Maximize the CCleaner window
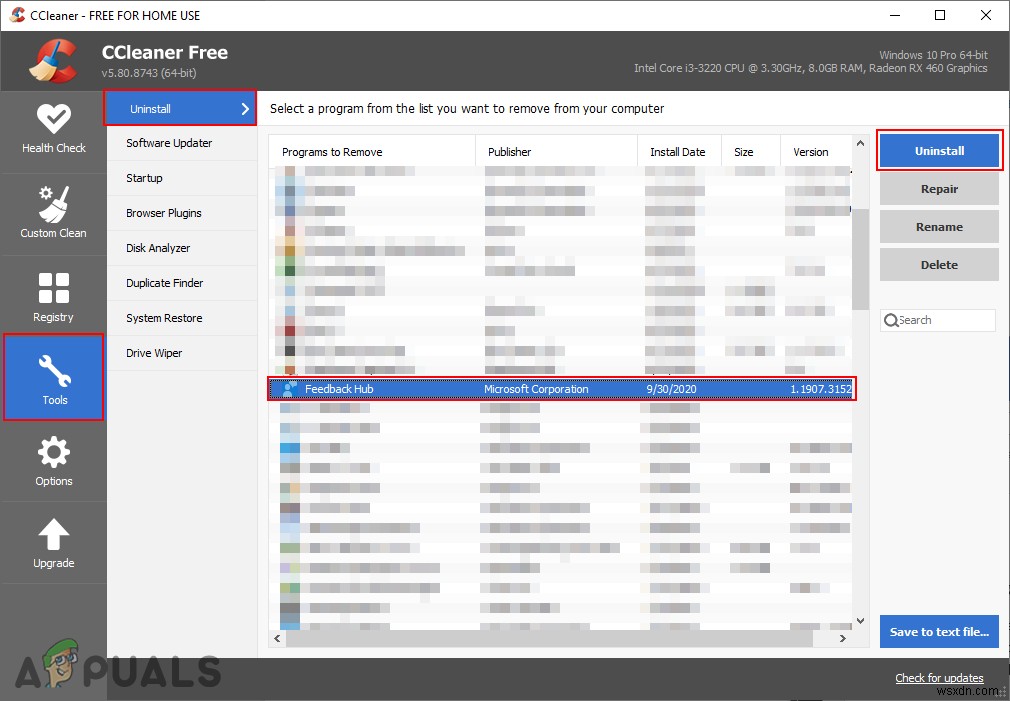 pos(940,15)
